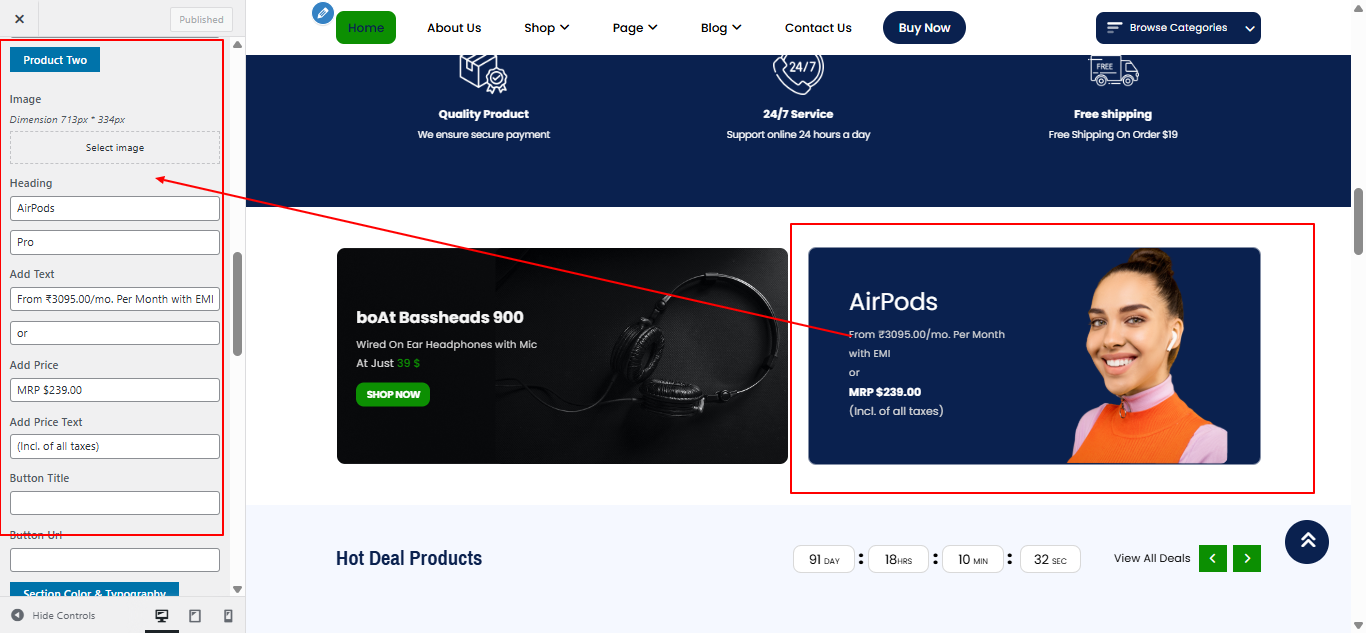This screenshot has width=1366, height=633.
Task: Open the Page dropdown
Action: pyautogui.click(x=635, y=27)
